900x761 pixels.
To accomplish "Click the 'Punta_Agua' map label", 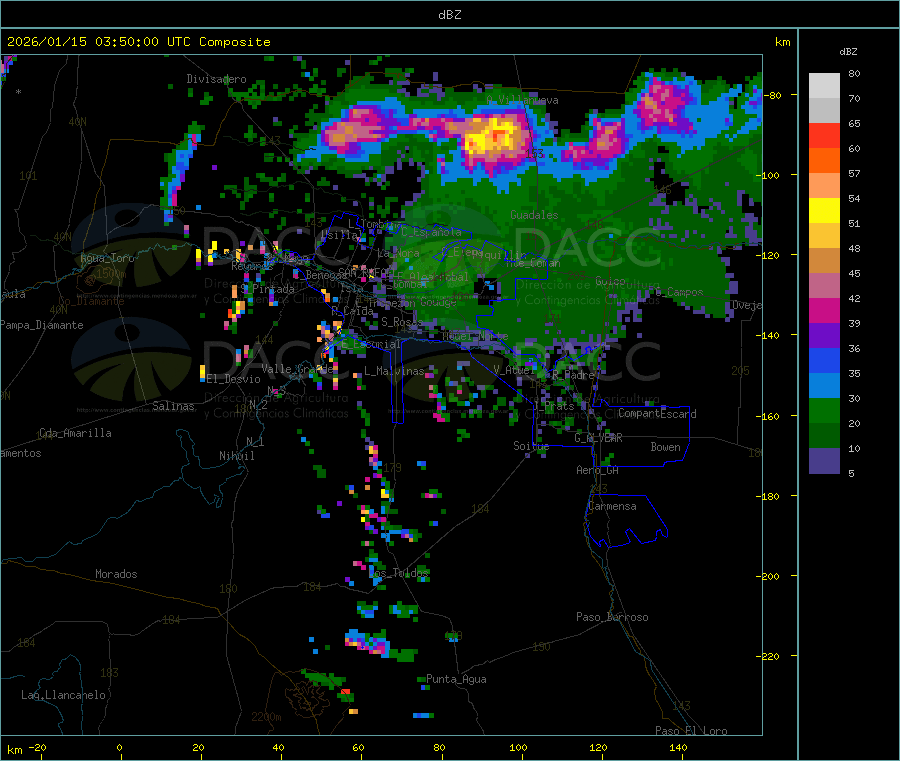I will [456, 680].
